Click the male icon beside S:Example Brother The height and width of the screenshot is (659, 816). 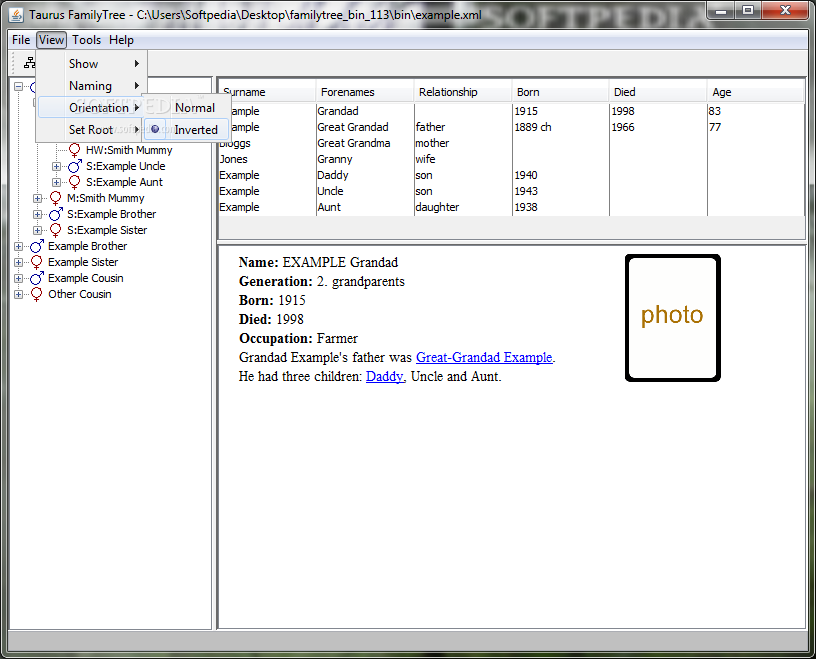pos(56,214)
